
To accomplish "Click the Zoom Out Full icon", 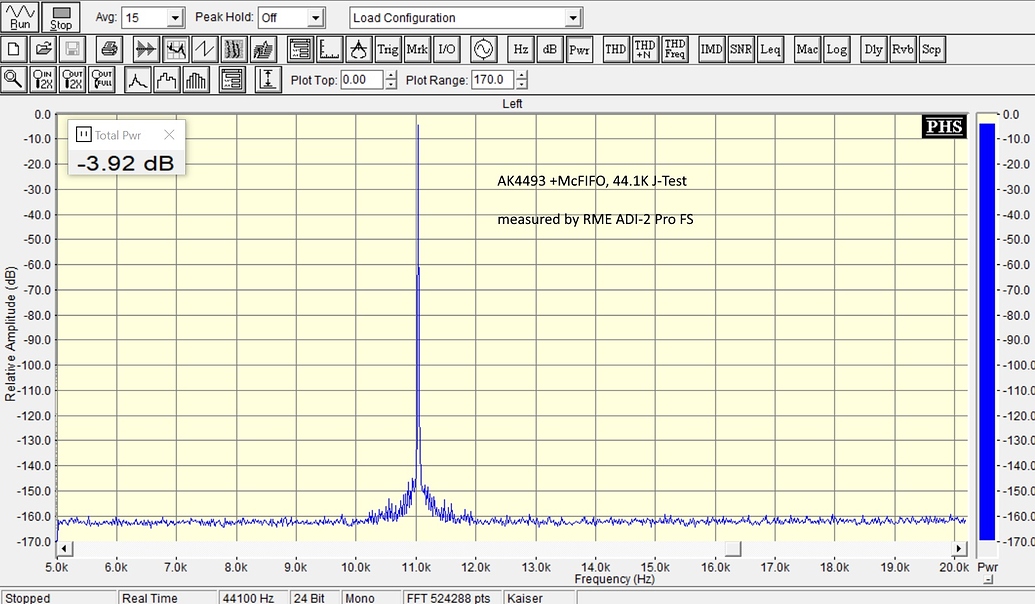I will click(101, 80).
